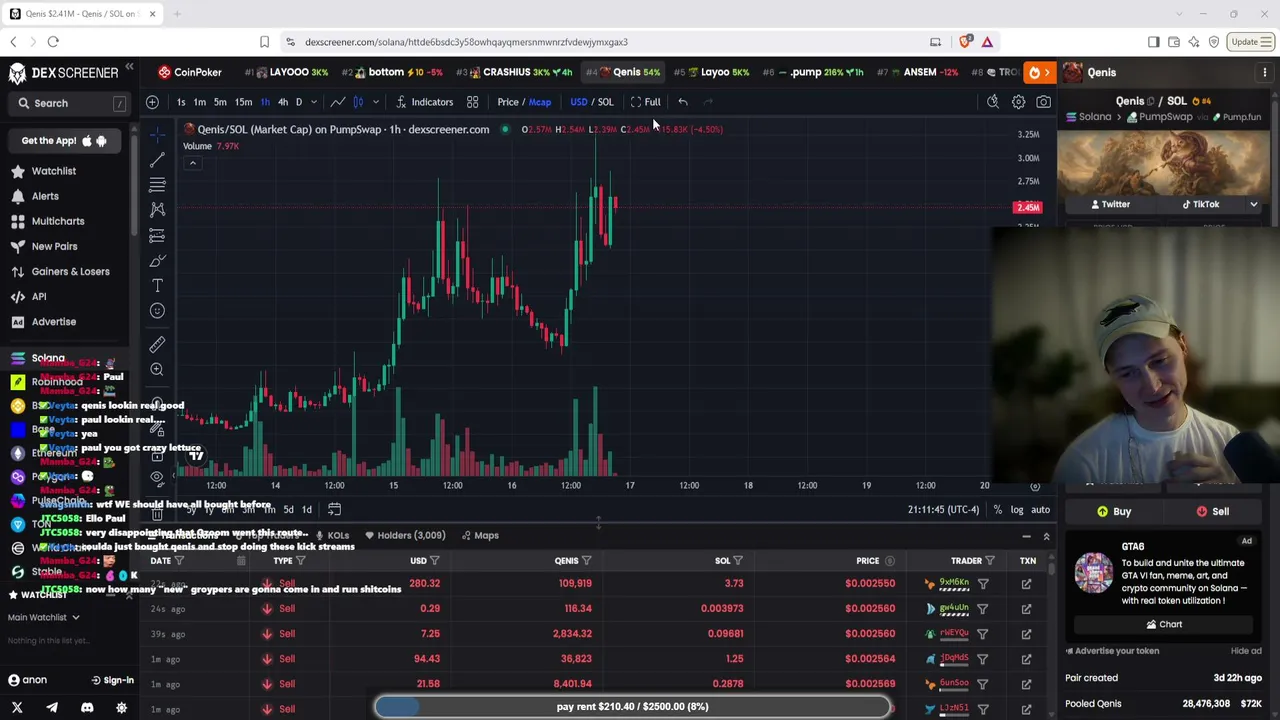Expand the Main Watchlist dropdown
The height and width of the screenshot is (720, 1280).
[44, 617]
